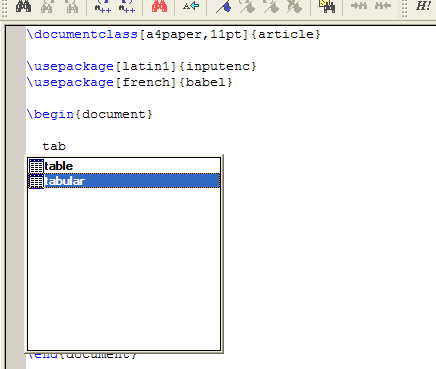Image resolution: width=436 pixels, height=369 pixels.
Task: Click the first grayed-out bookmark flag icon
Action: (x=248, y=7)
